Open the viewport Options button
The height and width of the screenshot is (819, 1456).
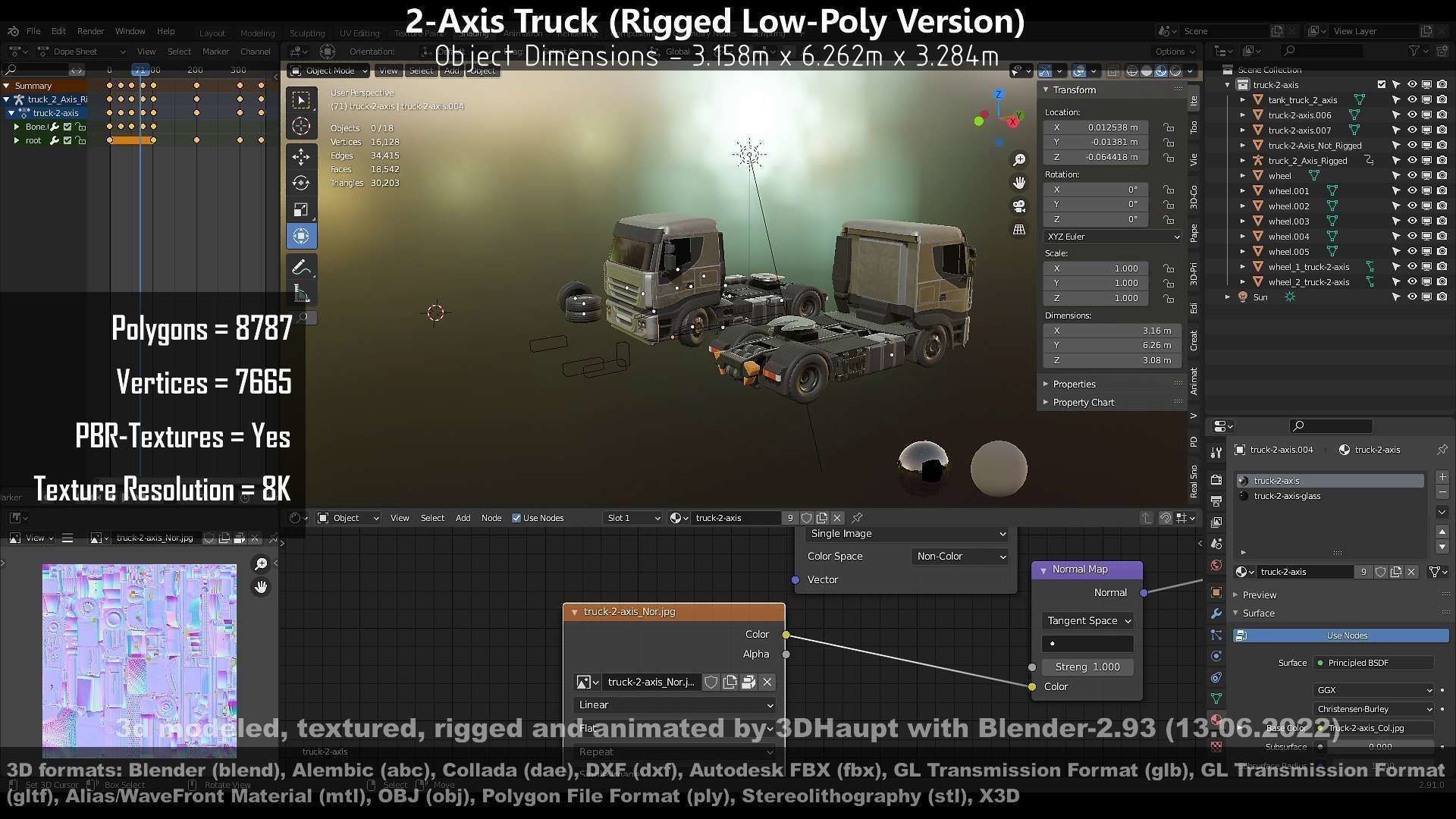[x=1175, y=52]
